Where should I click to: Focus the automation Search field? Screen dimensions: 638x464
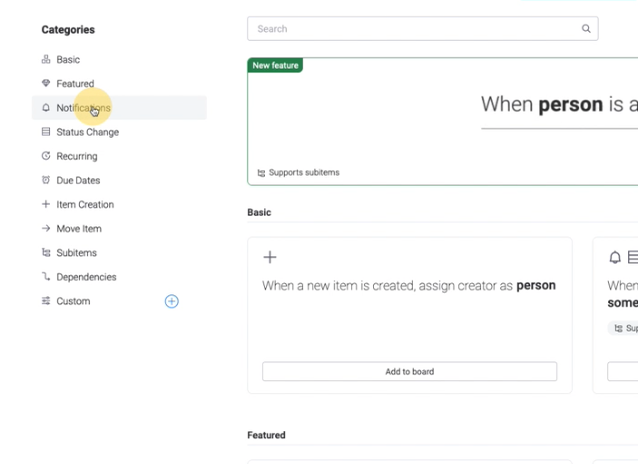tap(423, 28)
